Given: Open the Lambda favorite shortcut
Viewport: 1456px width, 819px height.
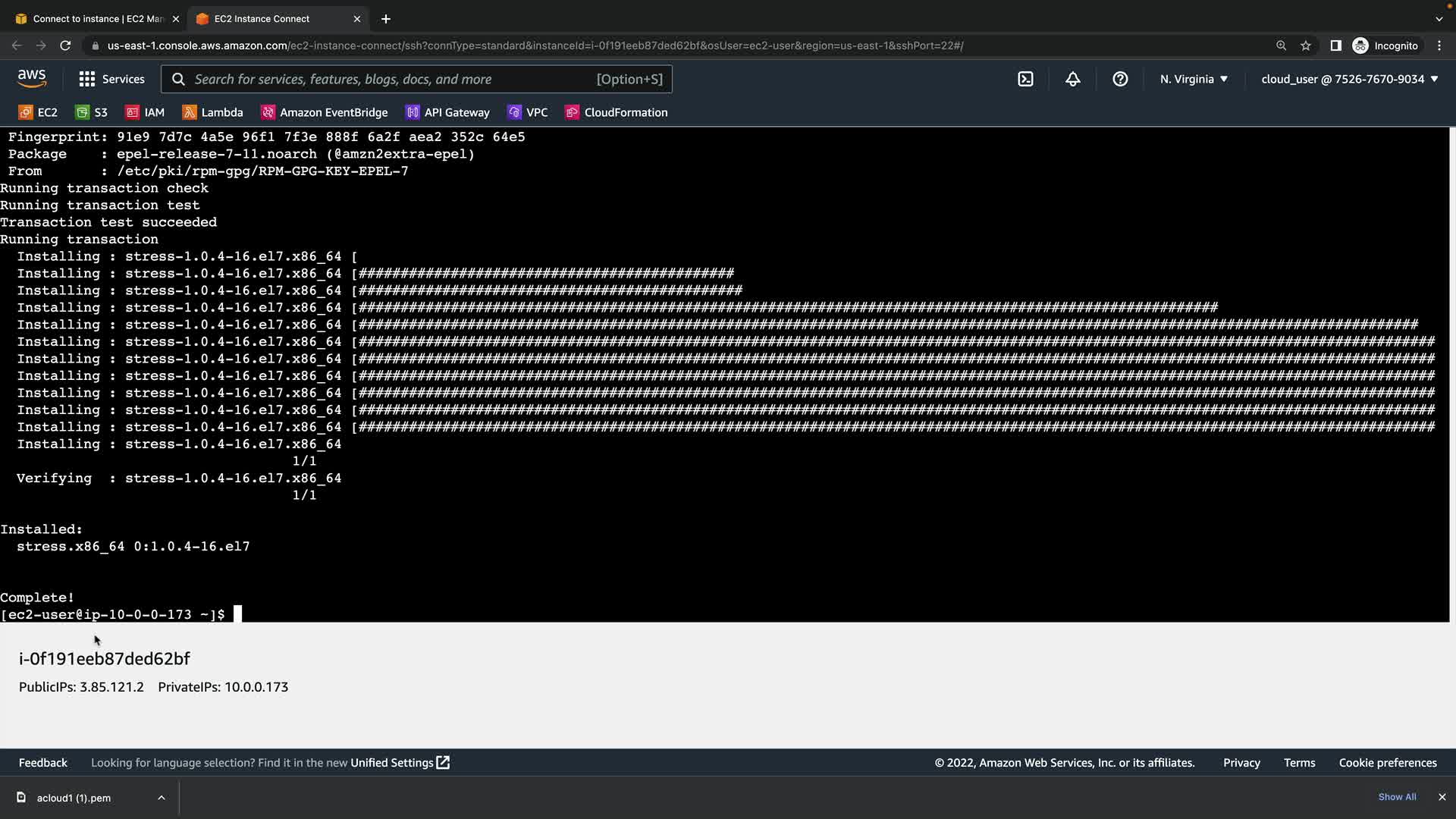Looking at the screenshot, I should tap(213, 112).
